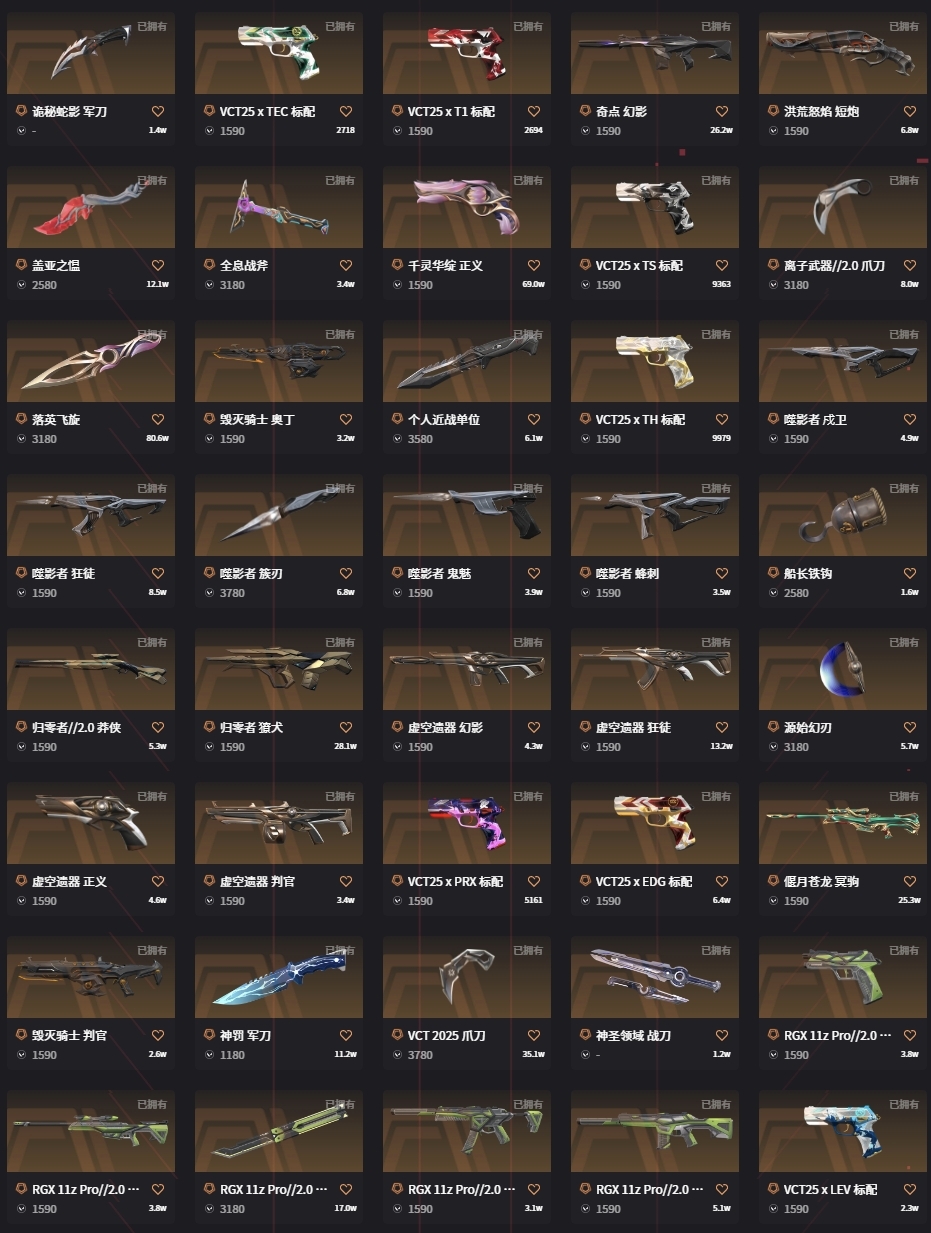Click tier badge icon before VCT 2025 爪刀
The width and height of the screenshot is (931, 1233).
click(x=397, y=1036)
